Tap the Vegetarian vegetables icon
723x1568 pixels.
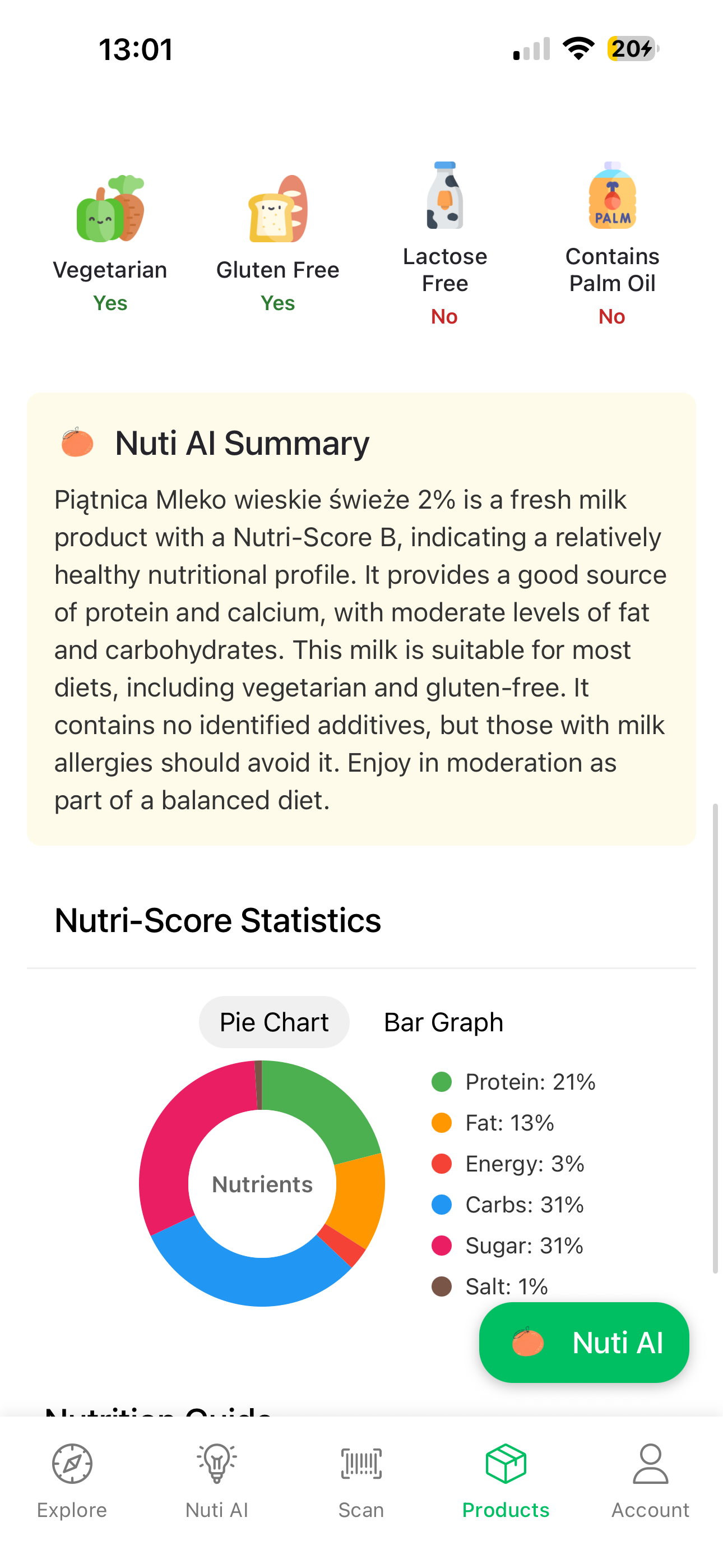tap(110, 209)
